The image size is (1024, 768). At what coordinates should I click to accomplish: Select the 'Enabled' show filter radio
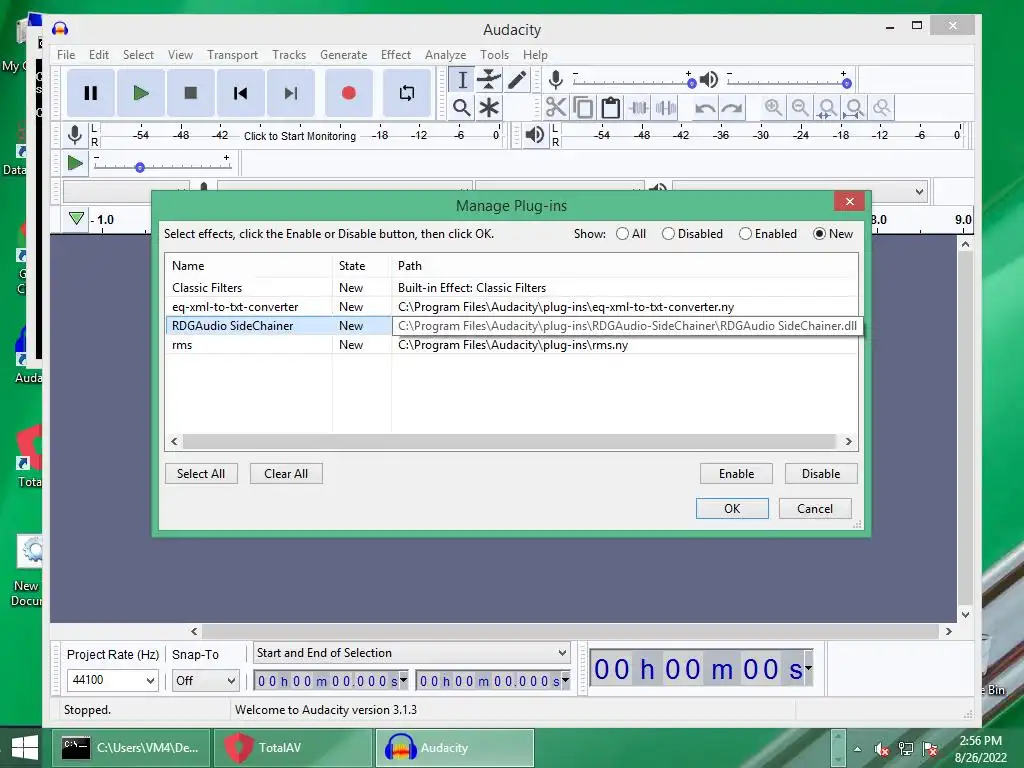coord(745,234)
